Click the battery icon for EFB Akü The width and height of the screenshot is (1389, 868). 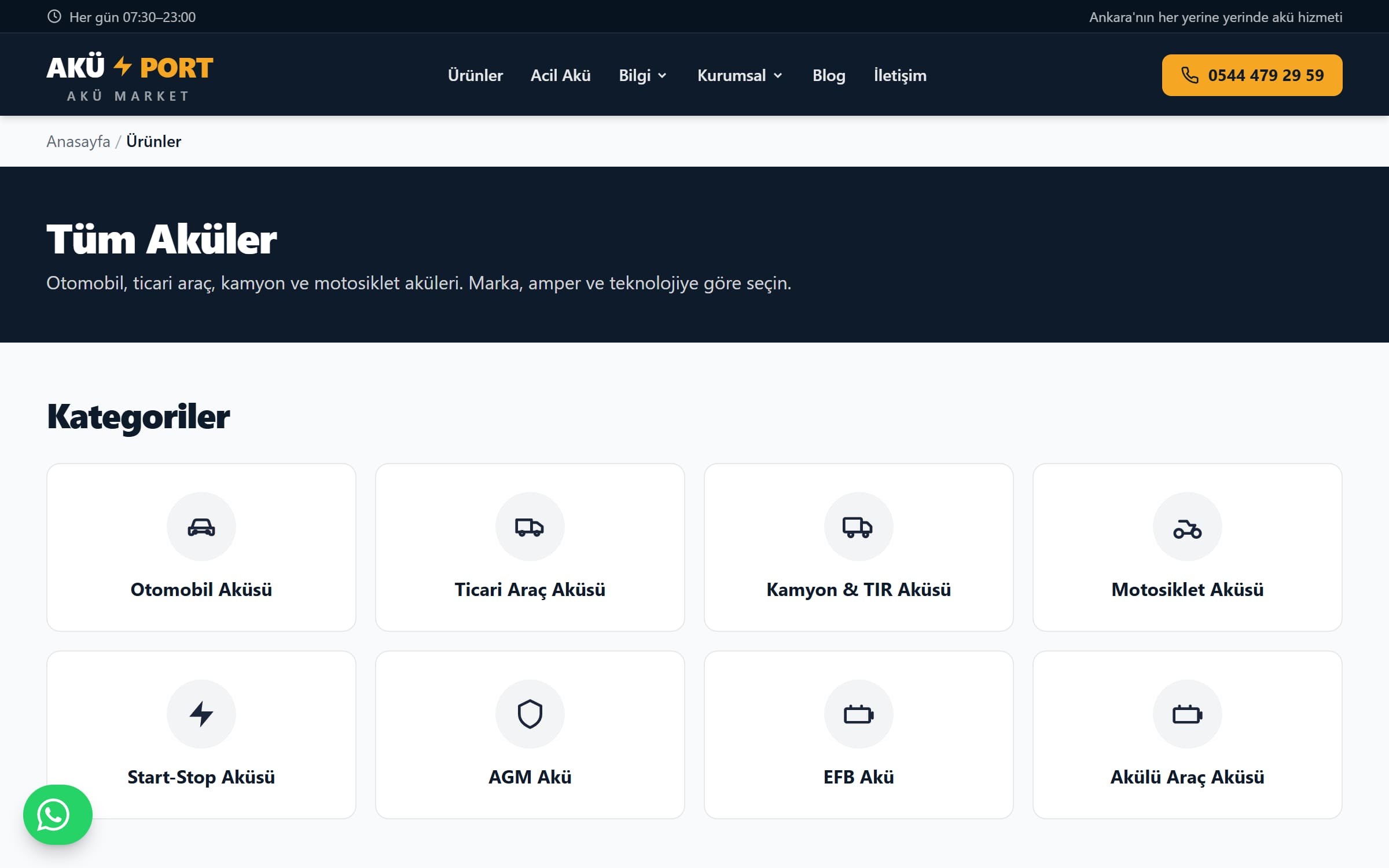[858, 714]
